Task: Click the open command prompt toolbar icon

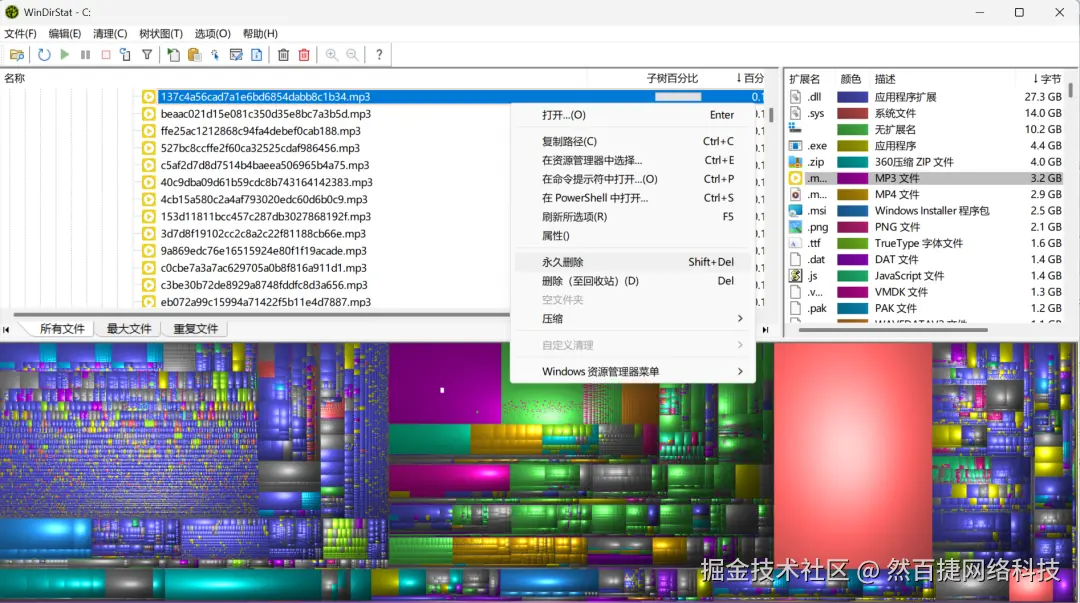Action: pos(236,54)
